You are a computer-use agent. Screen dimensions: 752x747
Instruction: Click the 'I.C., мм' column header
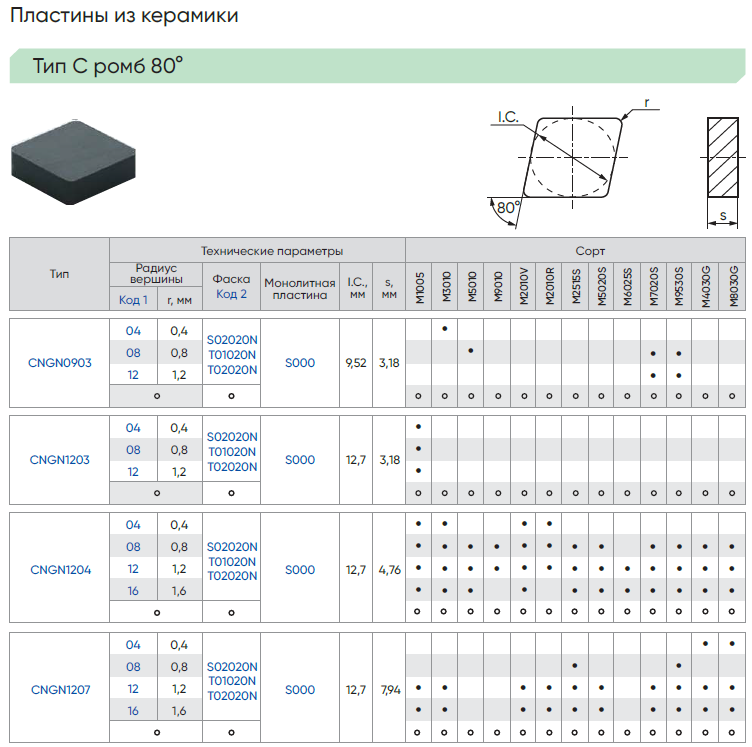coord(356,288)
